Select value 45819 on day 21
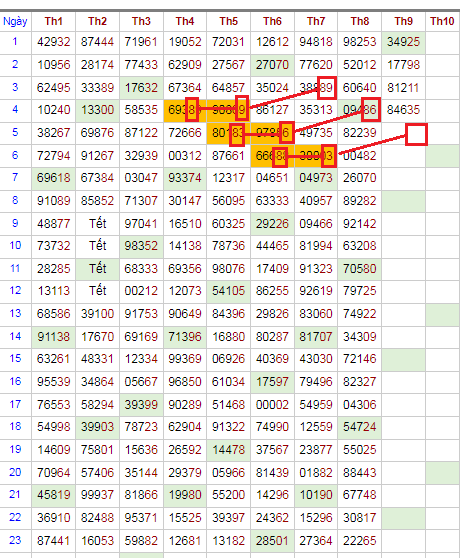460x558 pixels. [54, 495]
